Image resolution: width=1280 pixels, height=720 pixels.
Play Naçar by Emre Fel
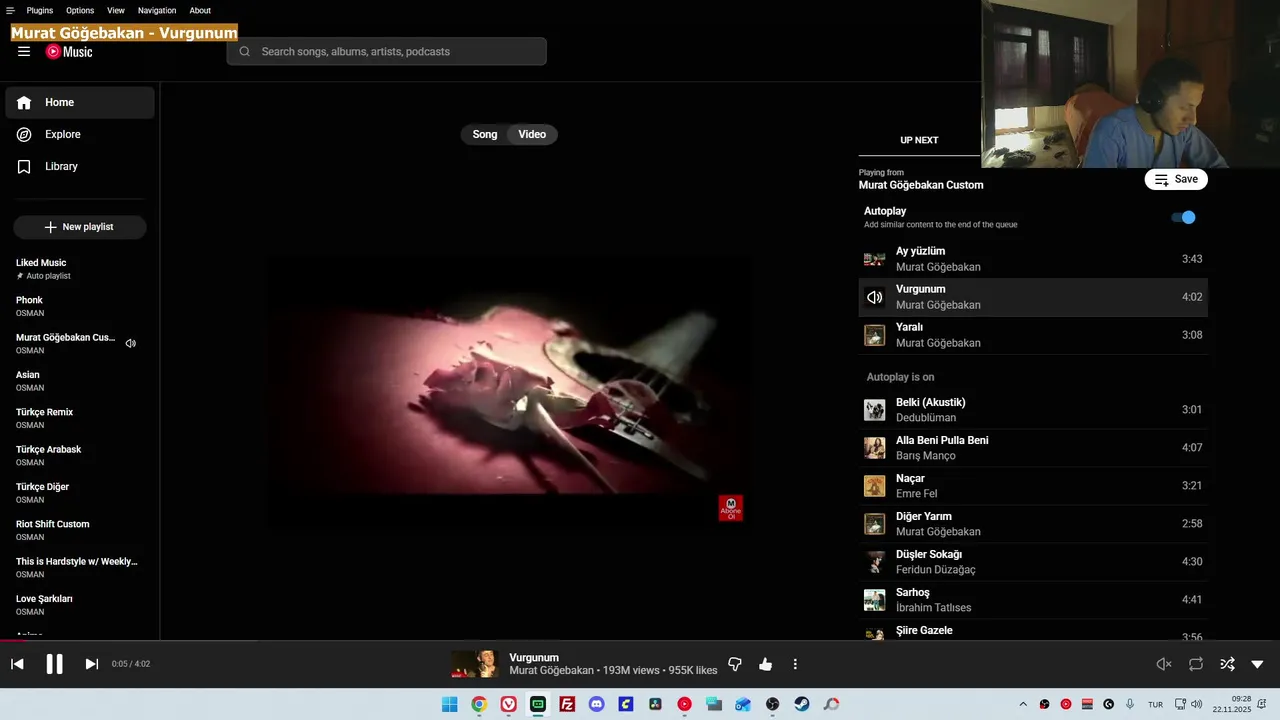pos(1033,486)
